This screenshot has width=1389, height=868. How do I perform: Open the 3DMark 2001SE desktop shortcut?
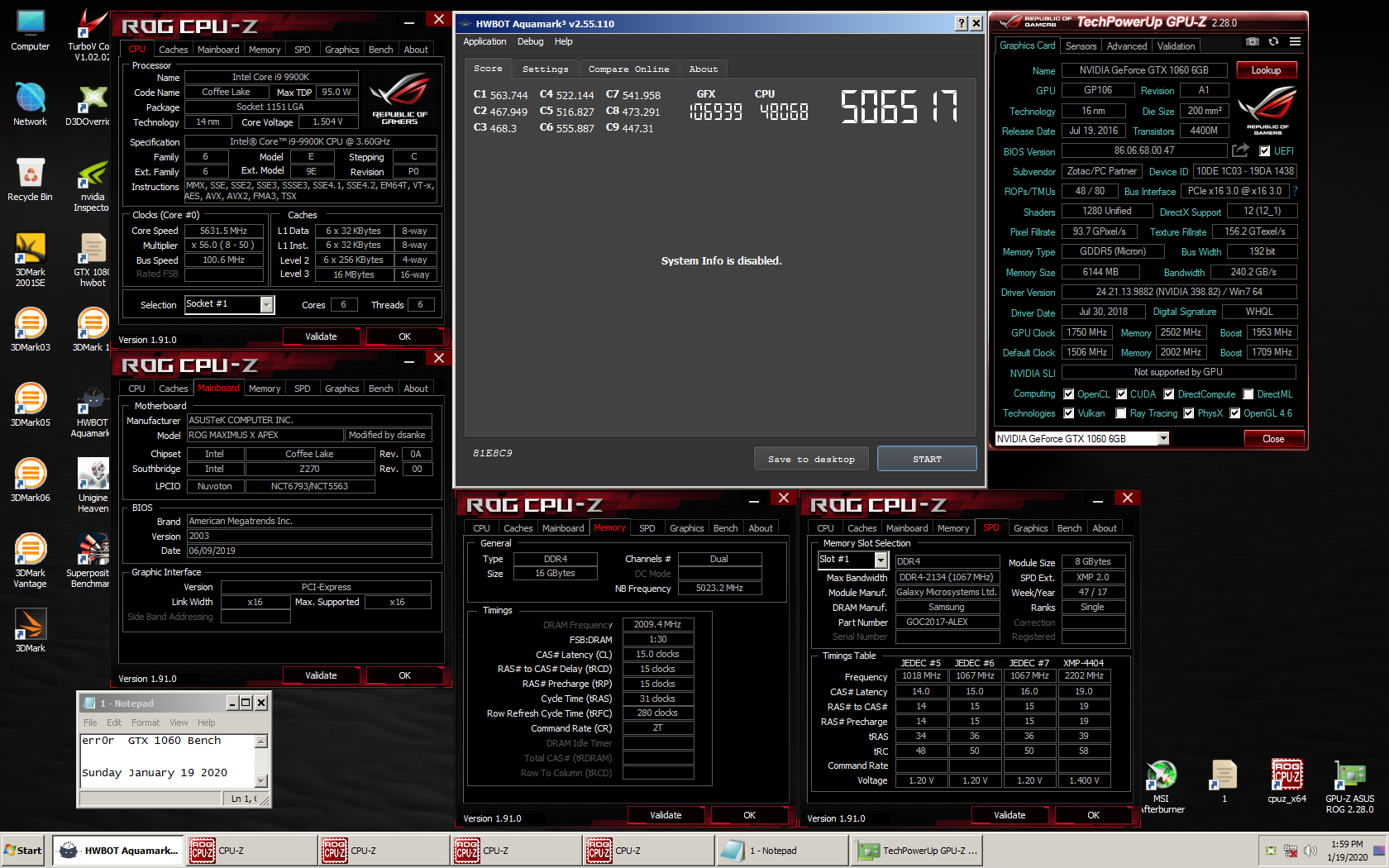pyautogui.click(x=31, y=260)
